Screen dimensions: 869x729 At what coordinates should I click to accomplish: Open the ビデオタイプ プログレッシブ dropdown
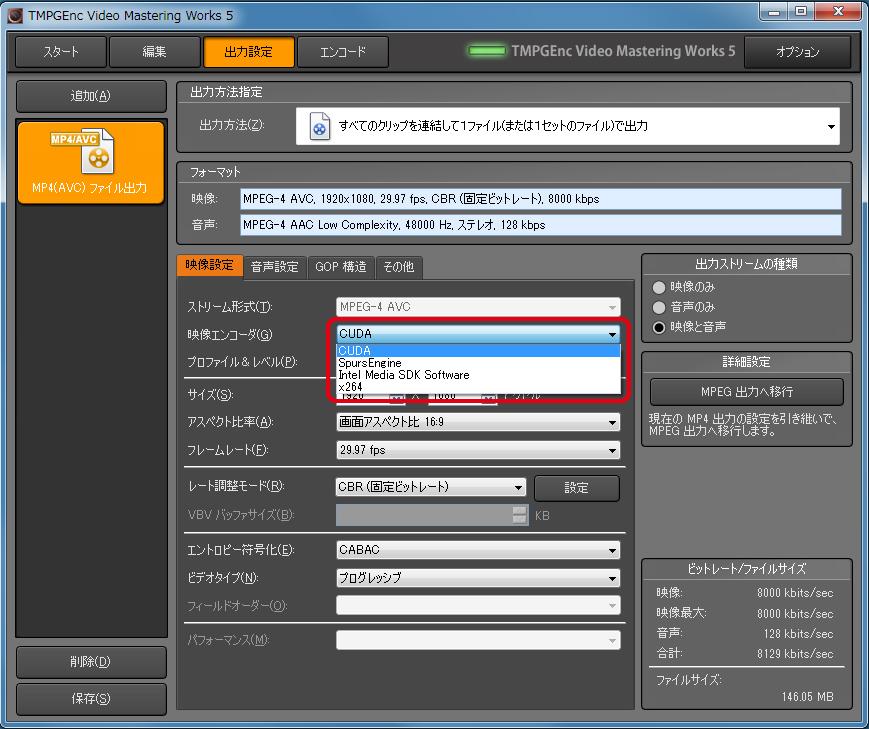click(478, 578)
